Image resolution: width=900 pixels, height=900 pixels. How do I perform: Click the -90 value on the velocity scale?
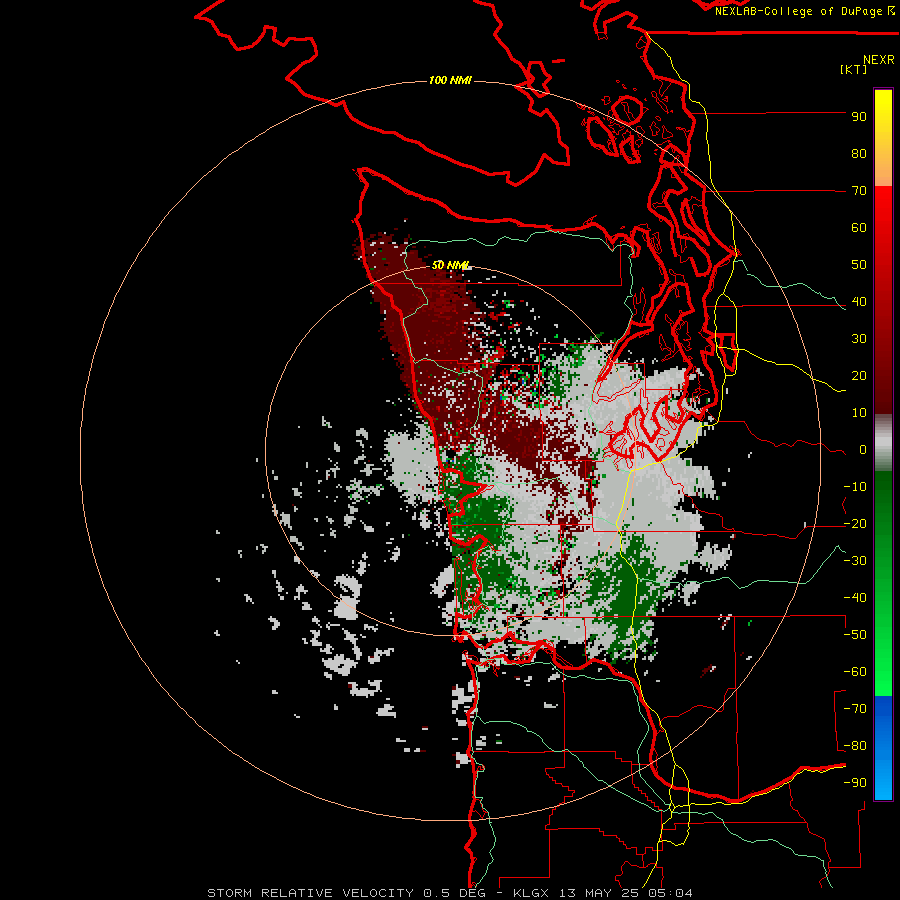(855, 783)
